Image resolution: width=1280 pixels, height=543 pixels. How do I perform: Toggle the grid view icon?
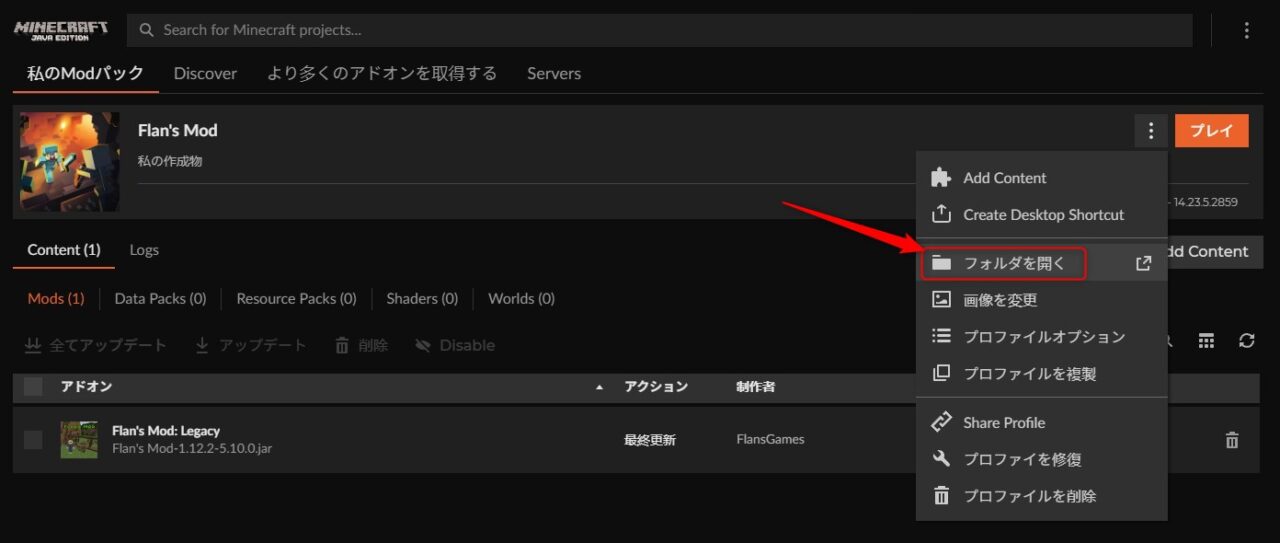(1207, 341)
